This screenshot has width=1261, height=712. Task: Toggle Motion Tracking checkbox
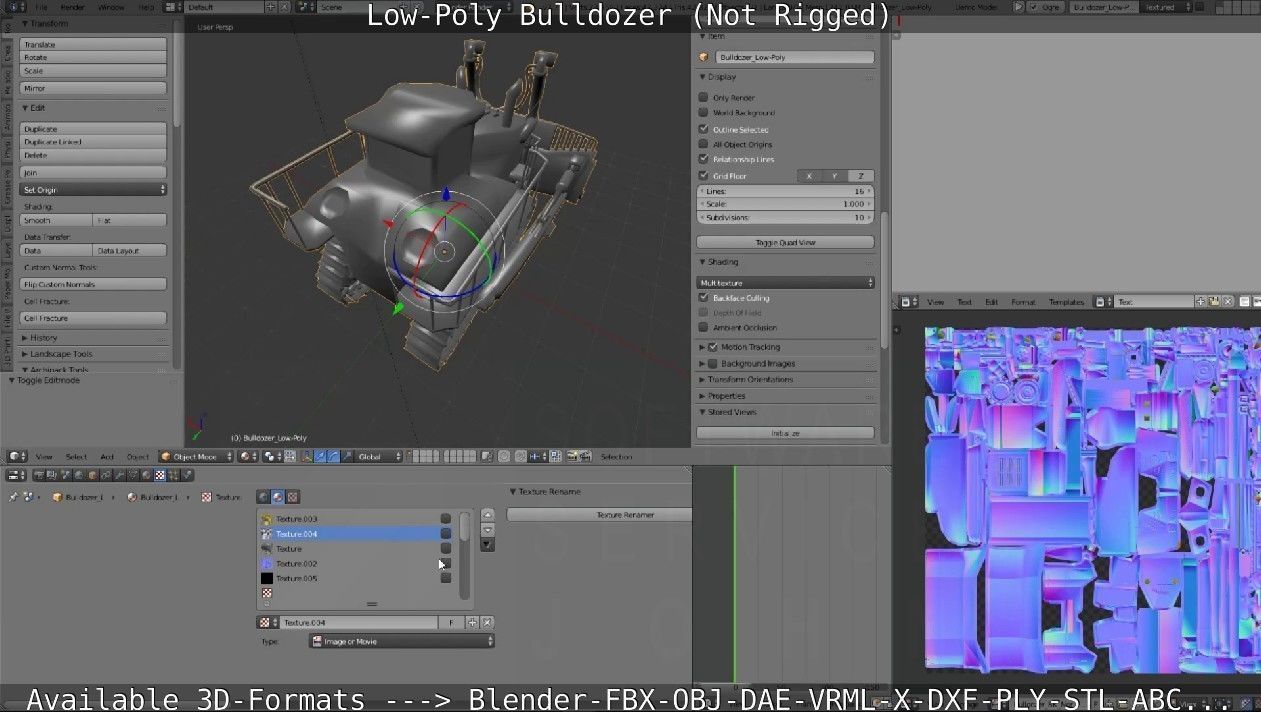point(713,347)
